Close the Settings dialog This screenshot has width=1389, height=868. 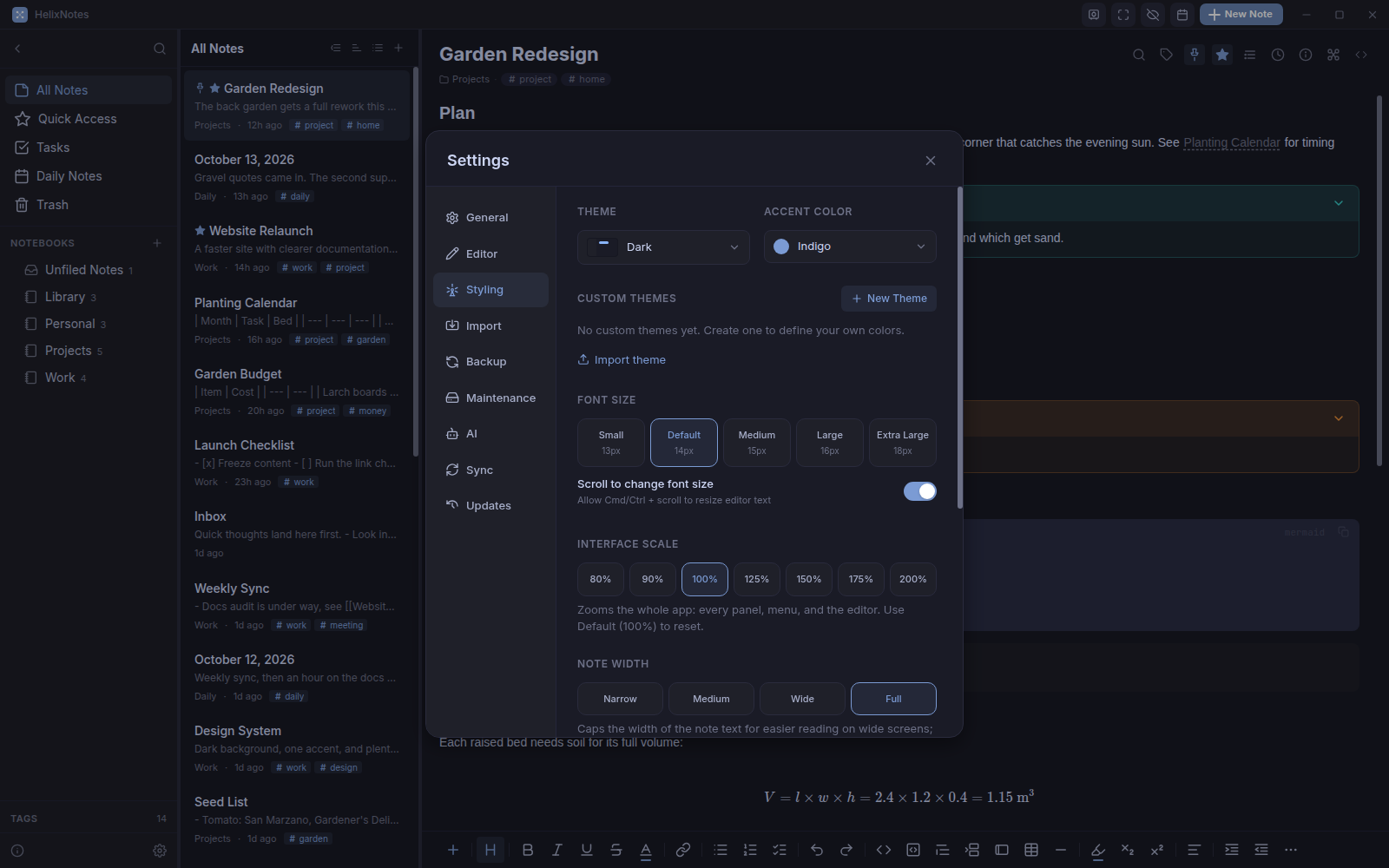pyautogui.click(x=931, y=161)
